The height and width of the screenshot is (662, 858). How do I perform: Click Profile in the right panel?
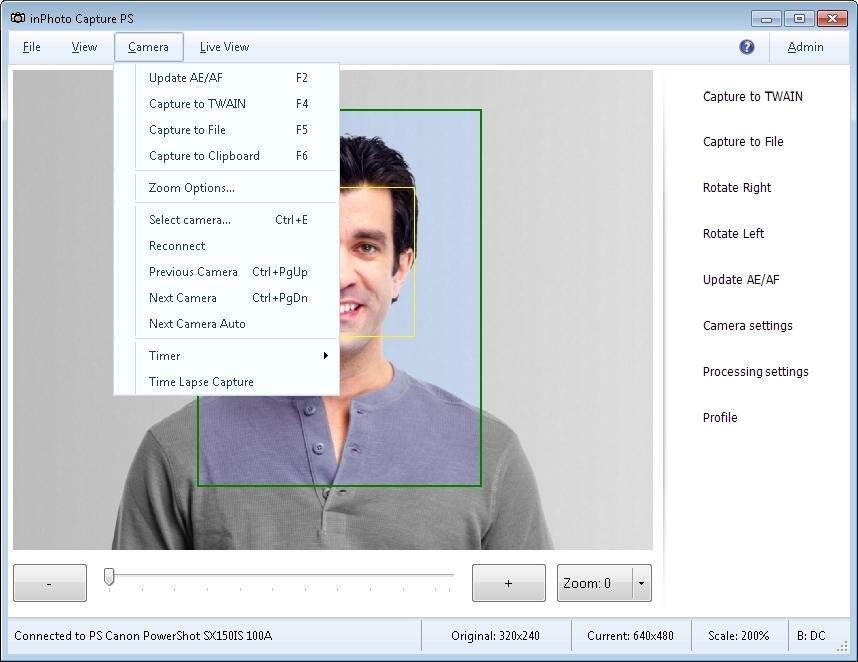(720, 418)
